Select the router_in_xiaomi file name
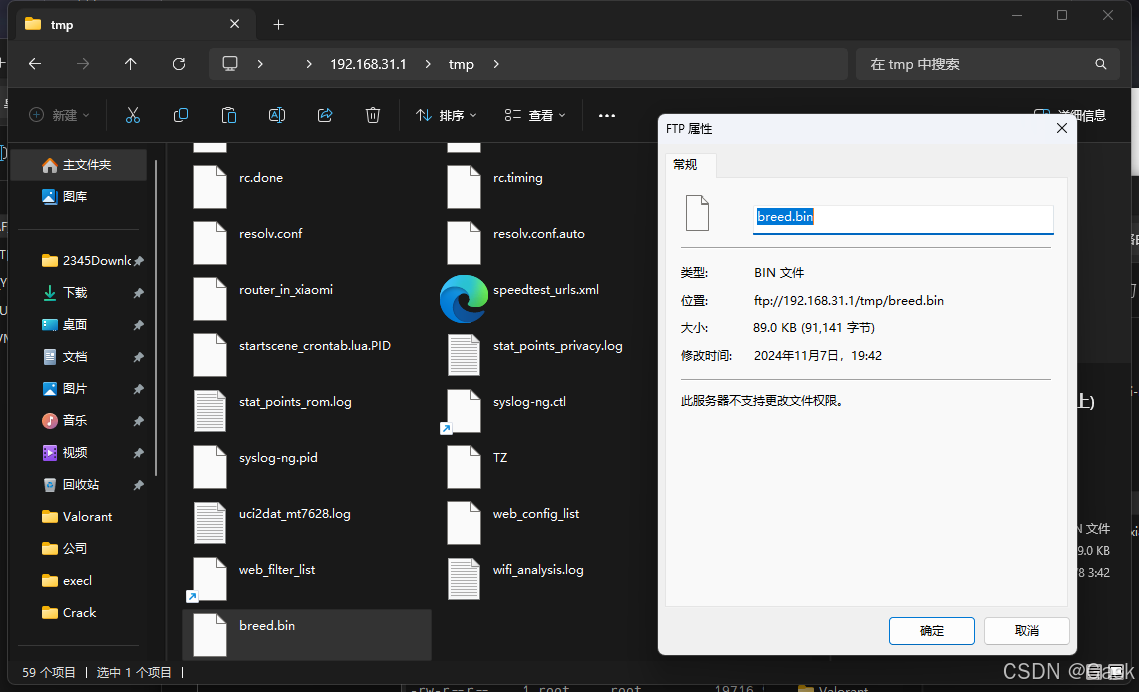The width and height of the screenshot is (1139, 692). (x=285, y=290)
